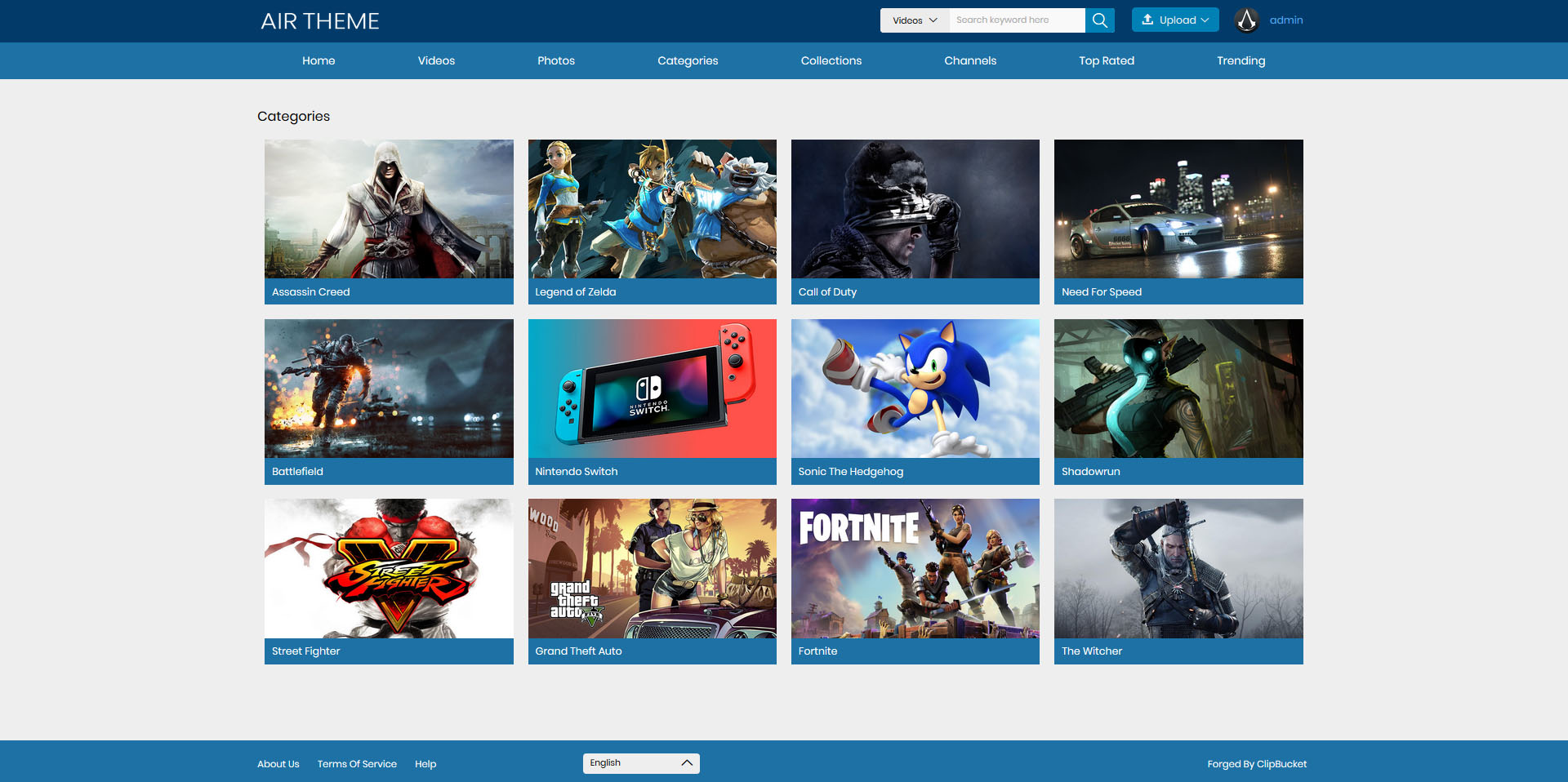The image size is (1568, 782).
Task: Click the The Witcher title label
Action: click(x=1092, y=651)
